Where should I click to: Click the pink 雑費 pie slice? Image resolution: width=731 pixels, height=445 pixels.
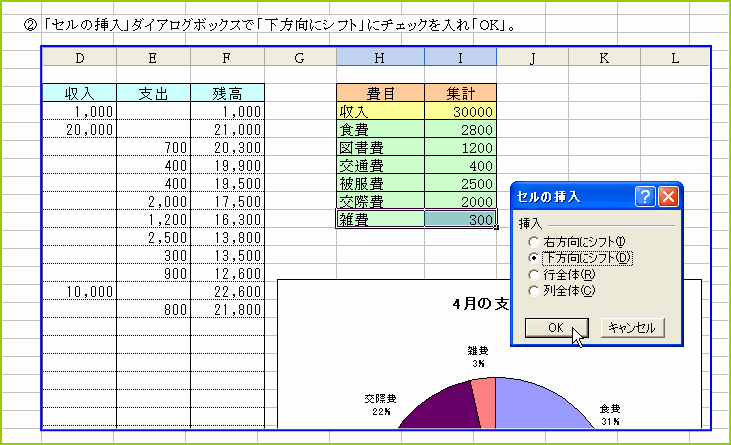pos(485,404)
